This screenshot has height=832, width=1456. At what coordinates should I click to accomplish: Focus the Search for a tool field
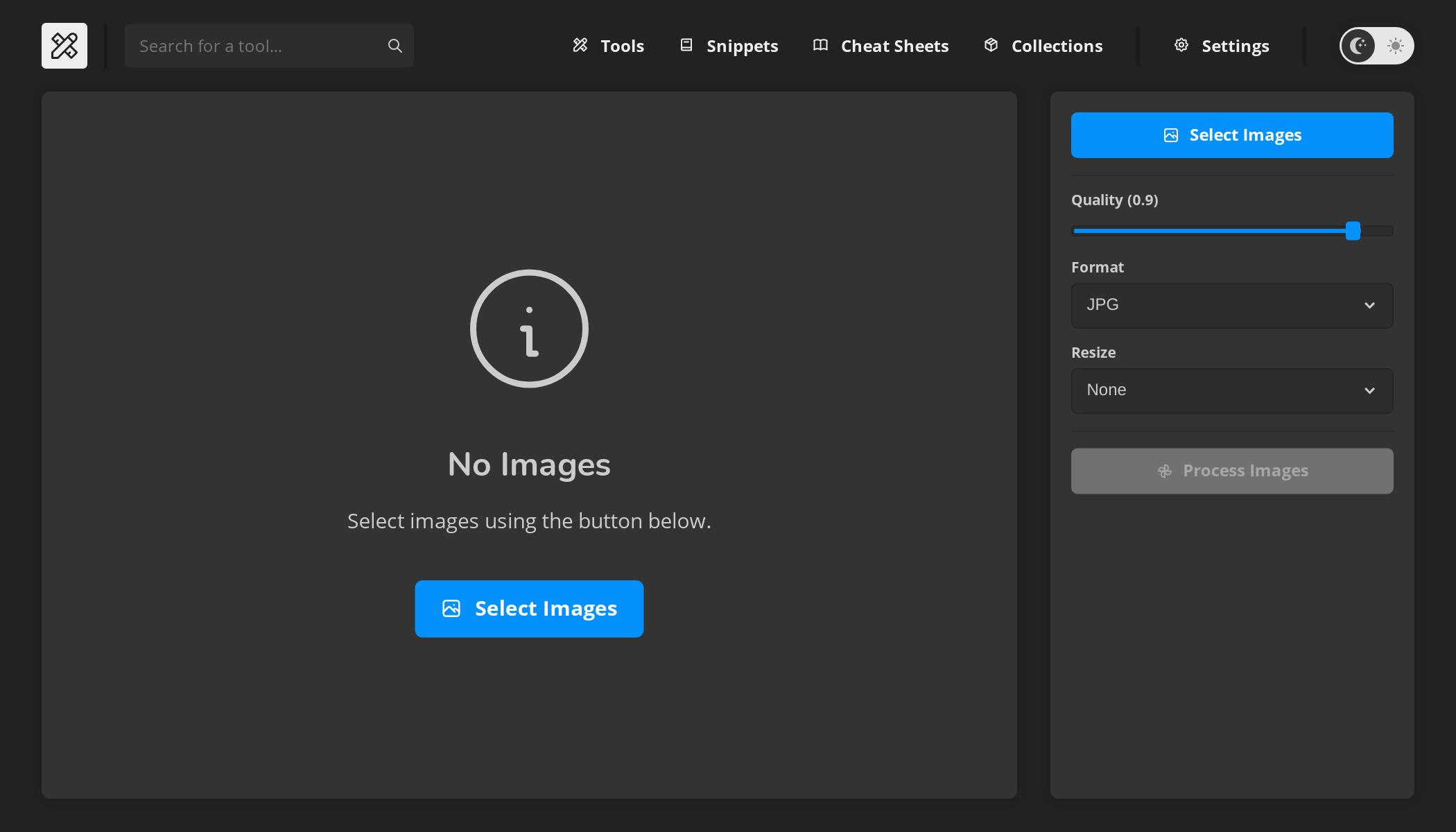click(x=269, y=46)
